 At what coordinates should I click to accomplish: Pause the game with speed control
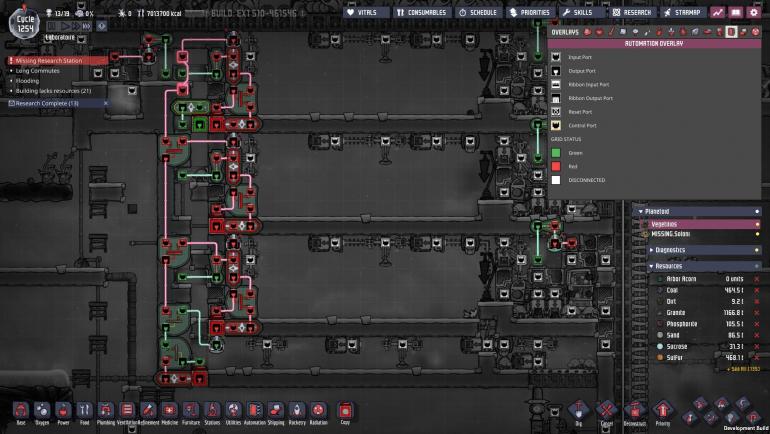52,26
